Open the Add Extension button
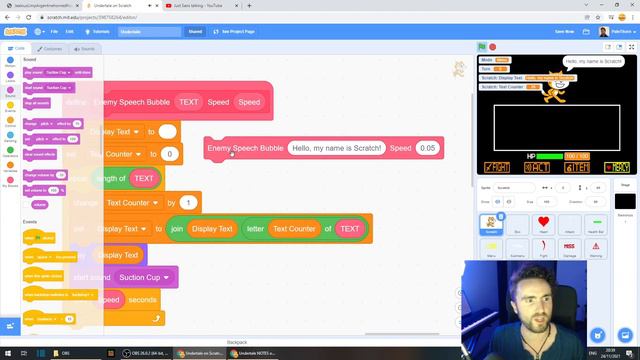This screenshot has width=640, height=360. [10, 326]
